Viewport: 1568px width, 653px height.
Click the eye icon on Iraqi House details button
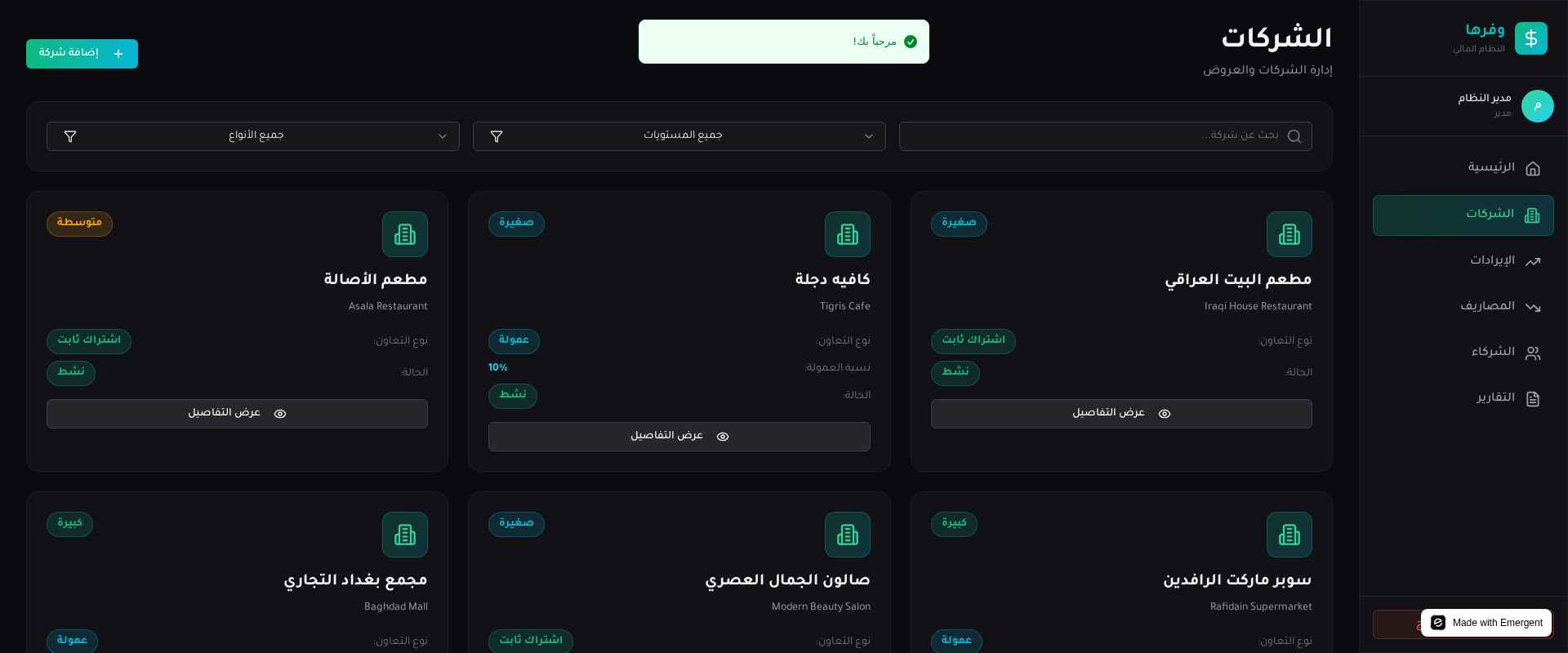1165,414
